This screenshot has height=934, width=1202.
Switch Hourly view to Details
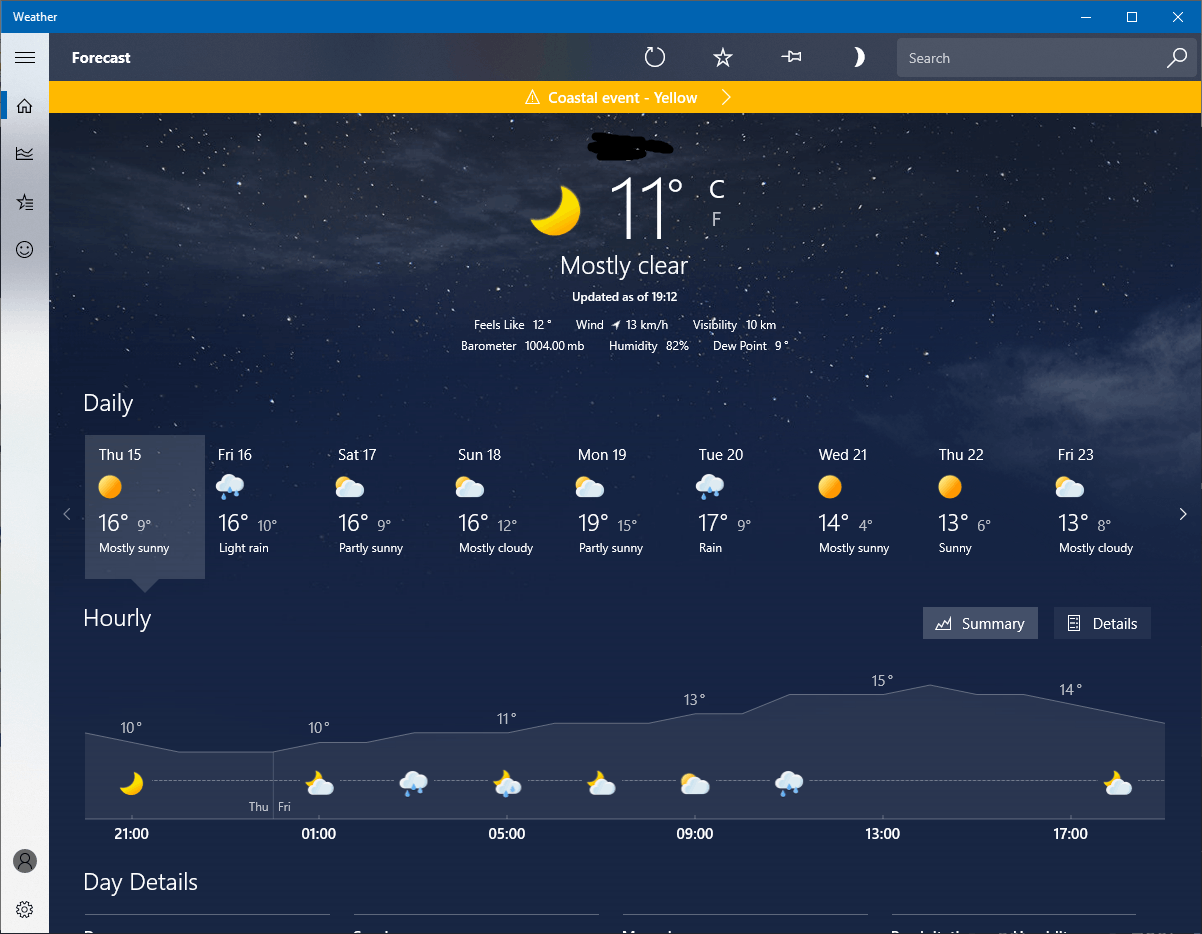pyautogui.click(x=1102, y=623)
